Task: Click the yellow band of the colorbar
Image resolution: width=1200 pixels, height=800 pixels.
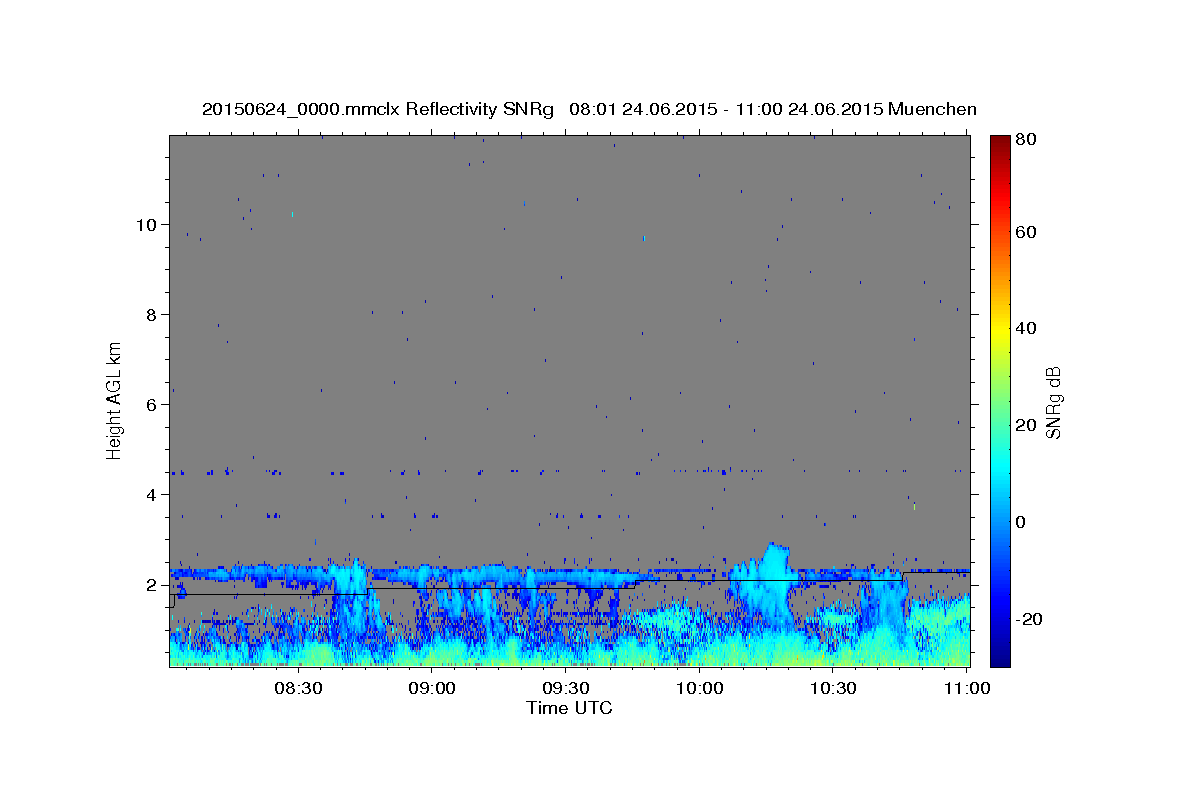Action: [999, 330]
